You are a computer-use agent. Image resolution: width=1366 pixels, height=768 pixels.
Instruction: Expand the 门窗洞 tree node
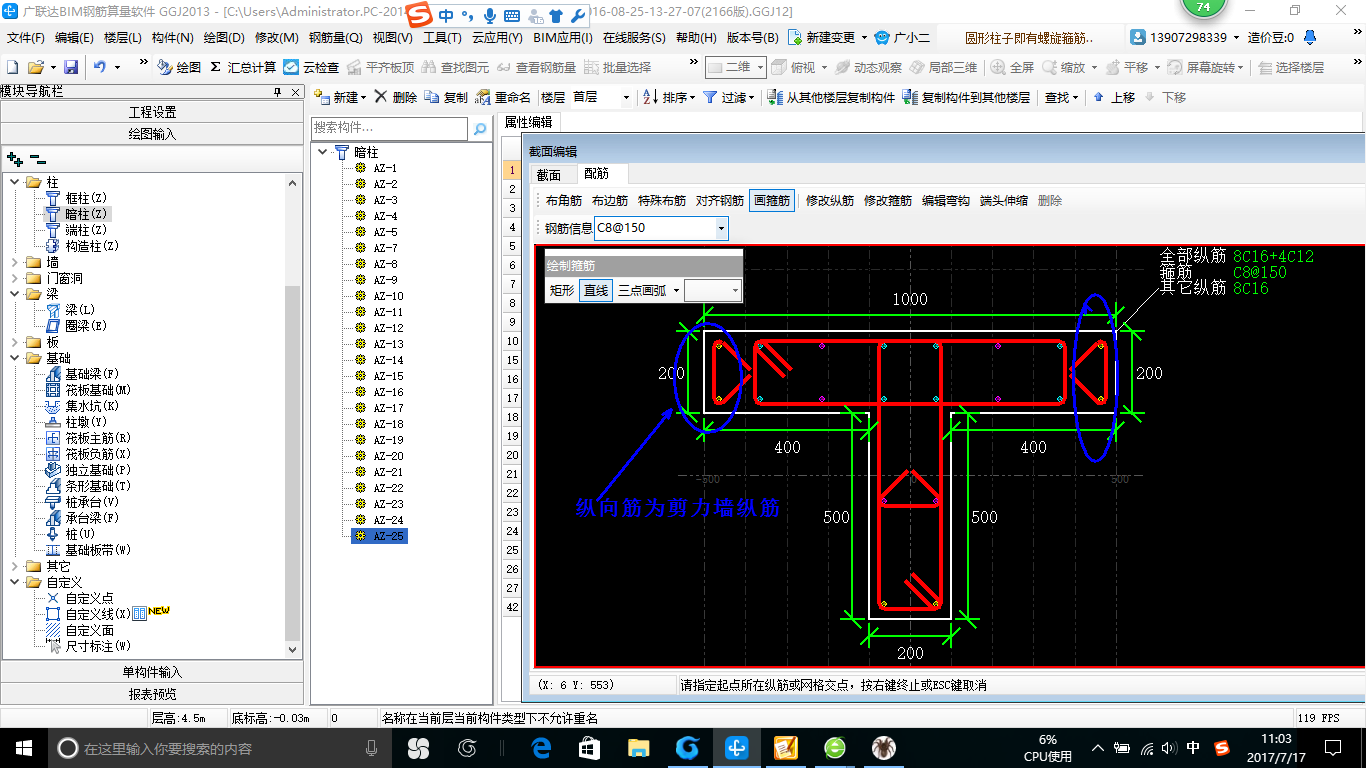pos(15,278)
